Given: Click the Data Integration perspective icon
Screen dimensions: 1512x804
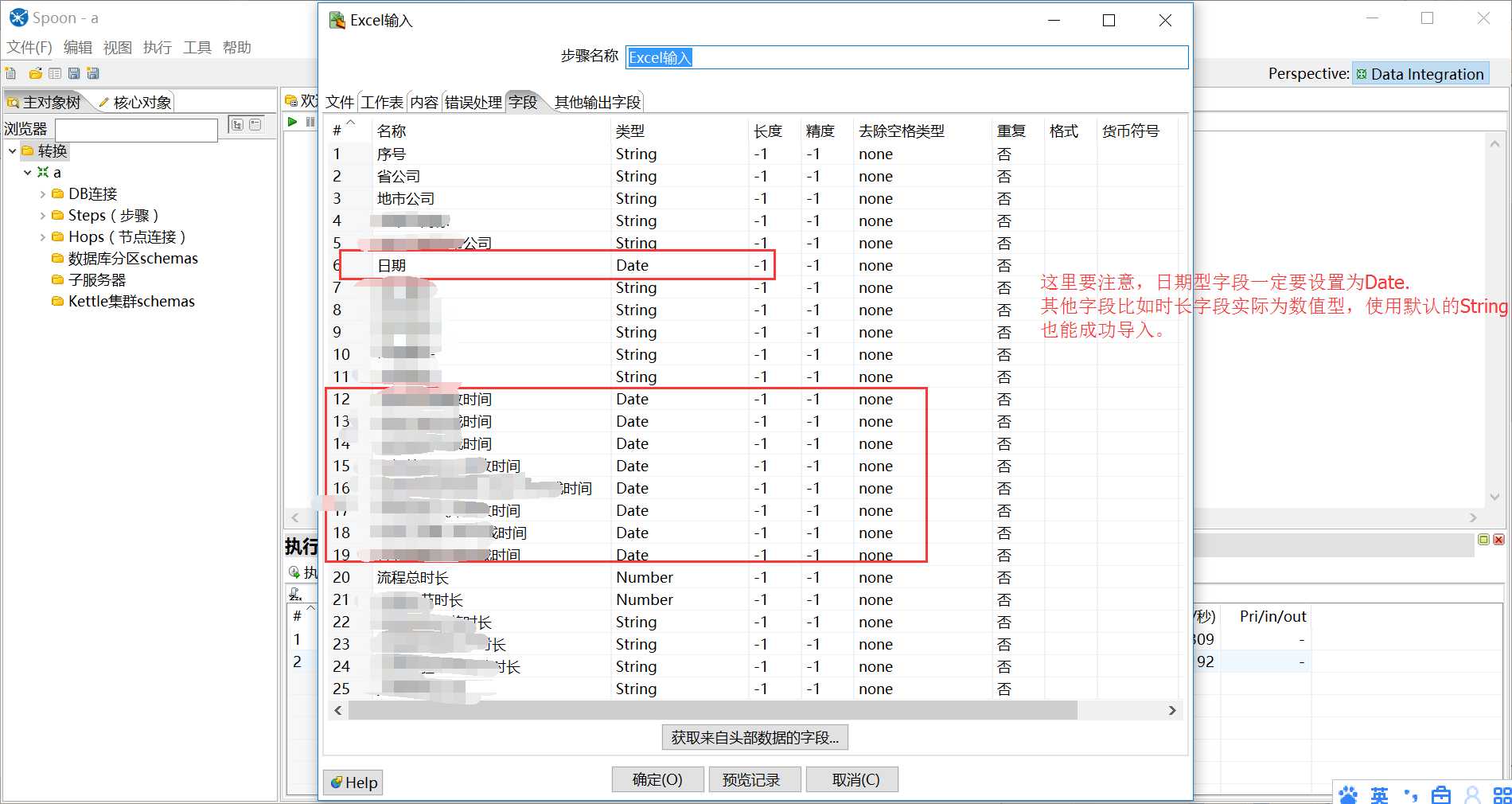Looking at the screenshot, I should (1362, 74).
